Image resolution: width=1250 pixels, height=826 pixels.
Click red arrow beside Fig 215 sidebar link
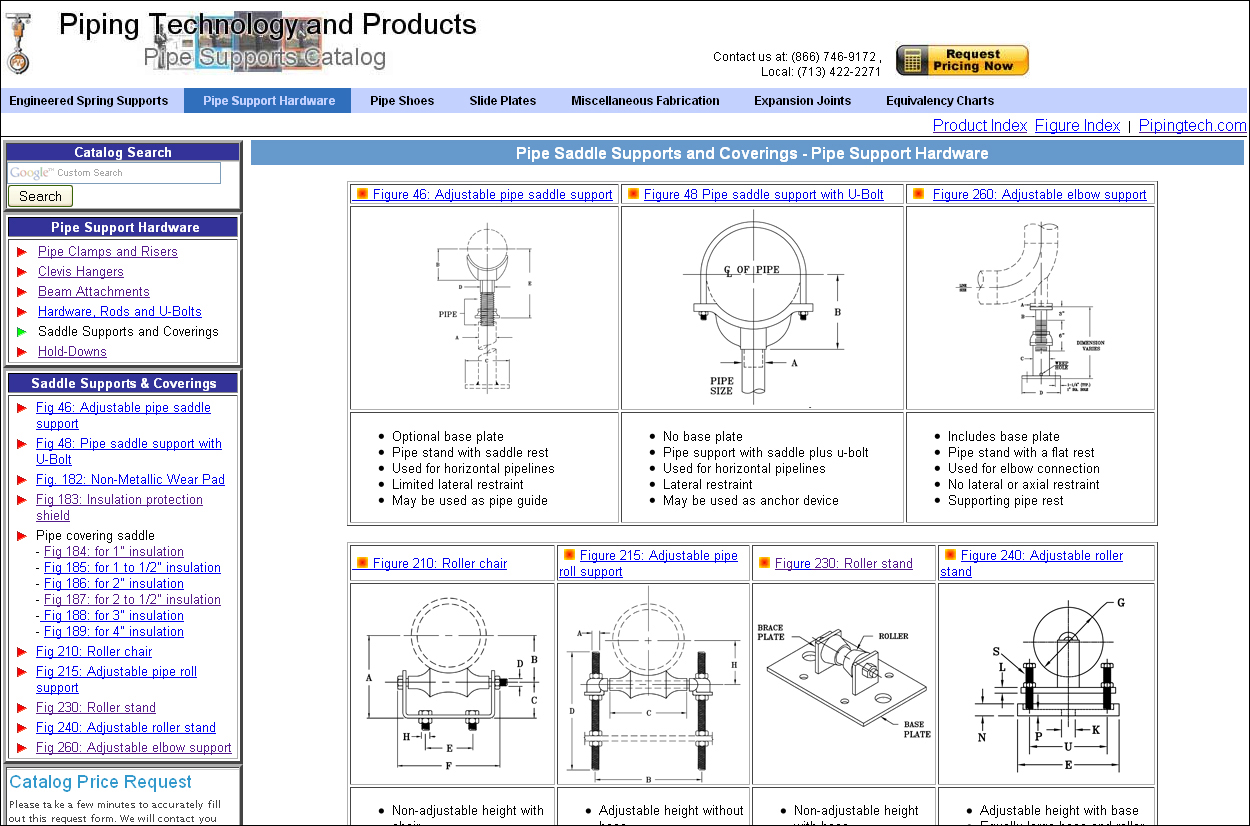(22, 672)
